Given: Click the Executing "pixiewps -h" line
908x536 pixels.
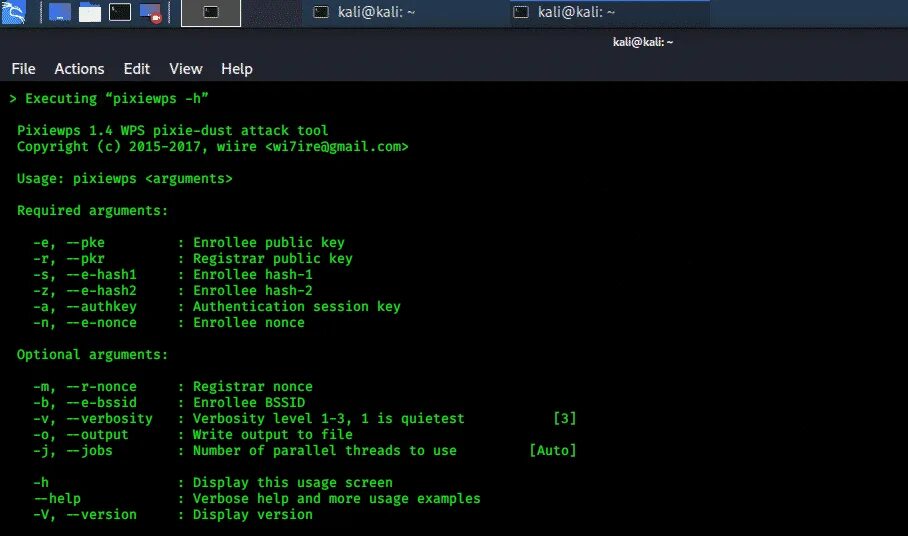Looking at the screenshot, I should pyautogui.click(x=109, y=99).
